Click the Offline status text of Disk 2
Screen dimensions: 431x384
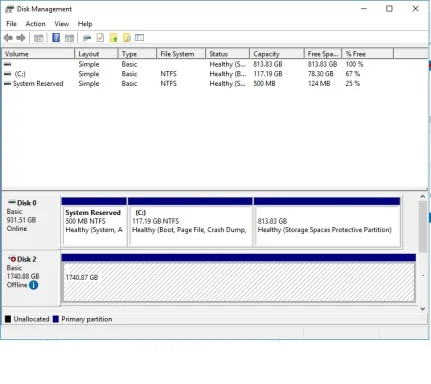click(x=17, y=285)
